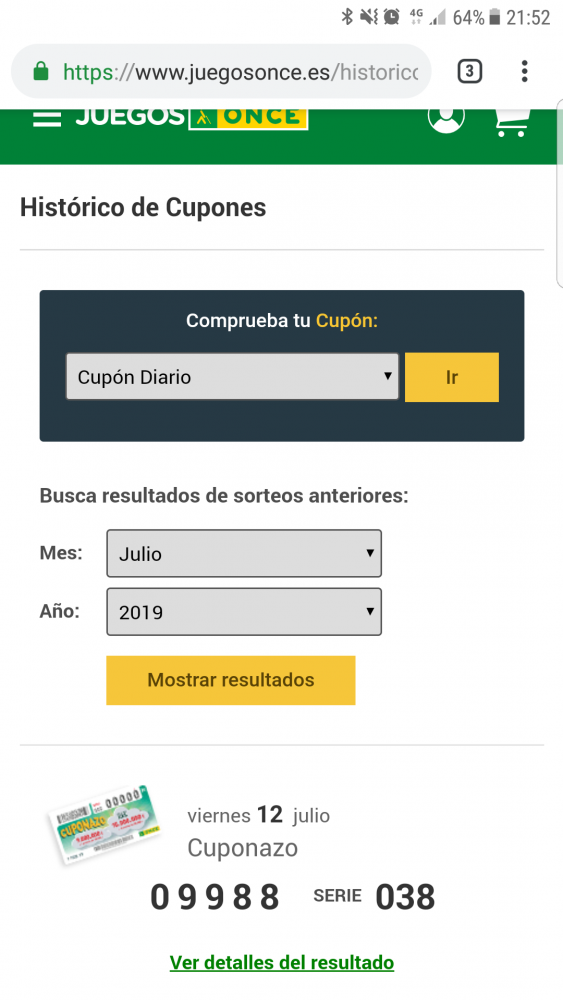This screenshot has height=1000, width=563.
Task: Click the yellow Ir button
Action: 451,377
